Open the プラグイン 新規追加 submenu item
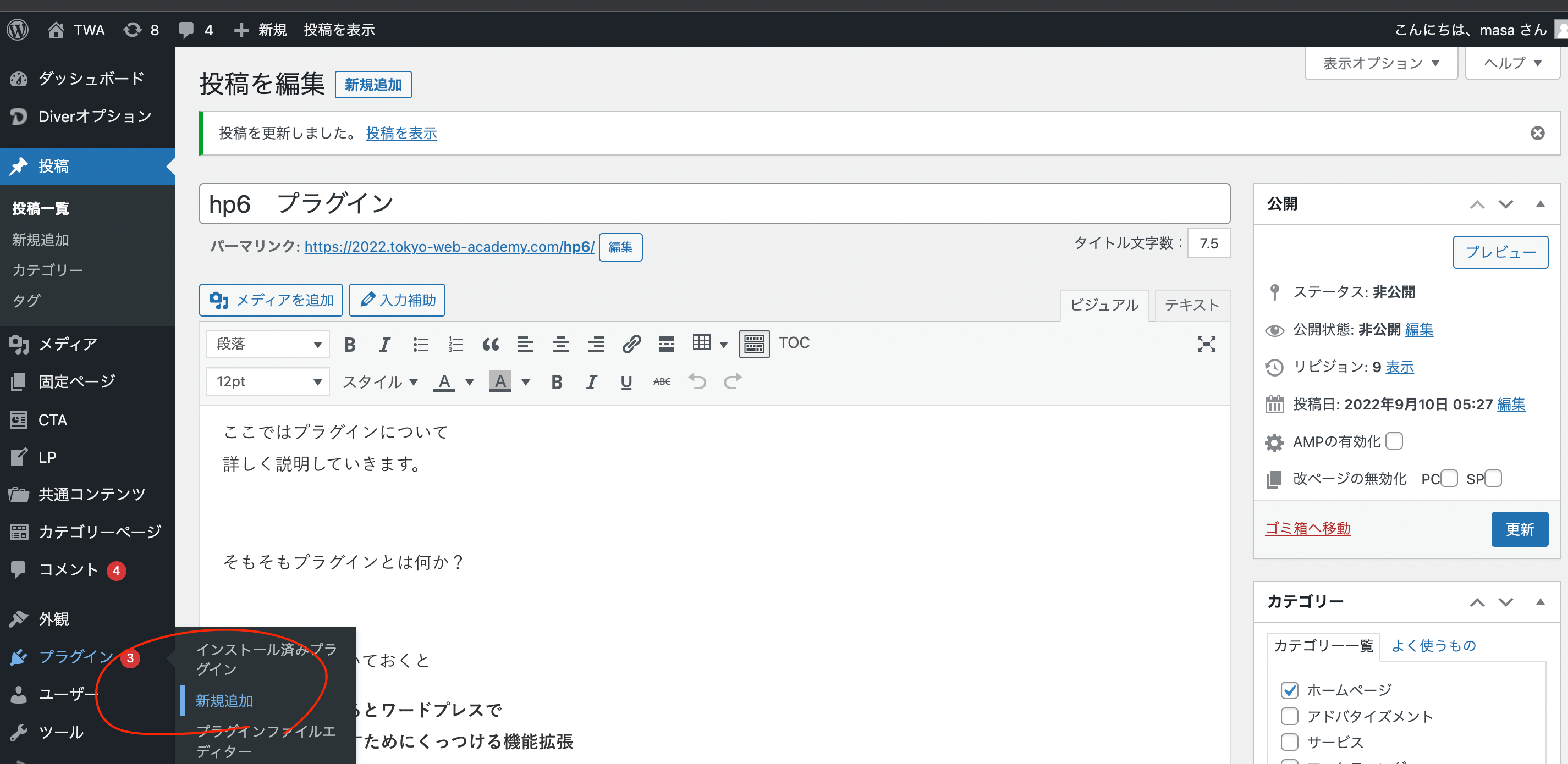 (x=224, y=701)
